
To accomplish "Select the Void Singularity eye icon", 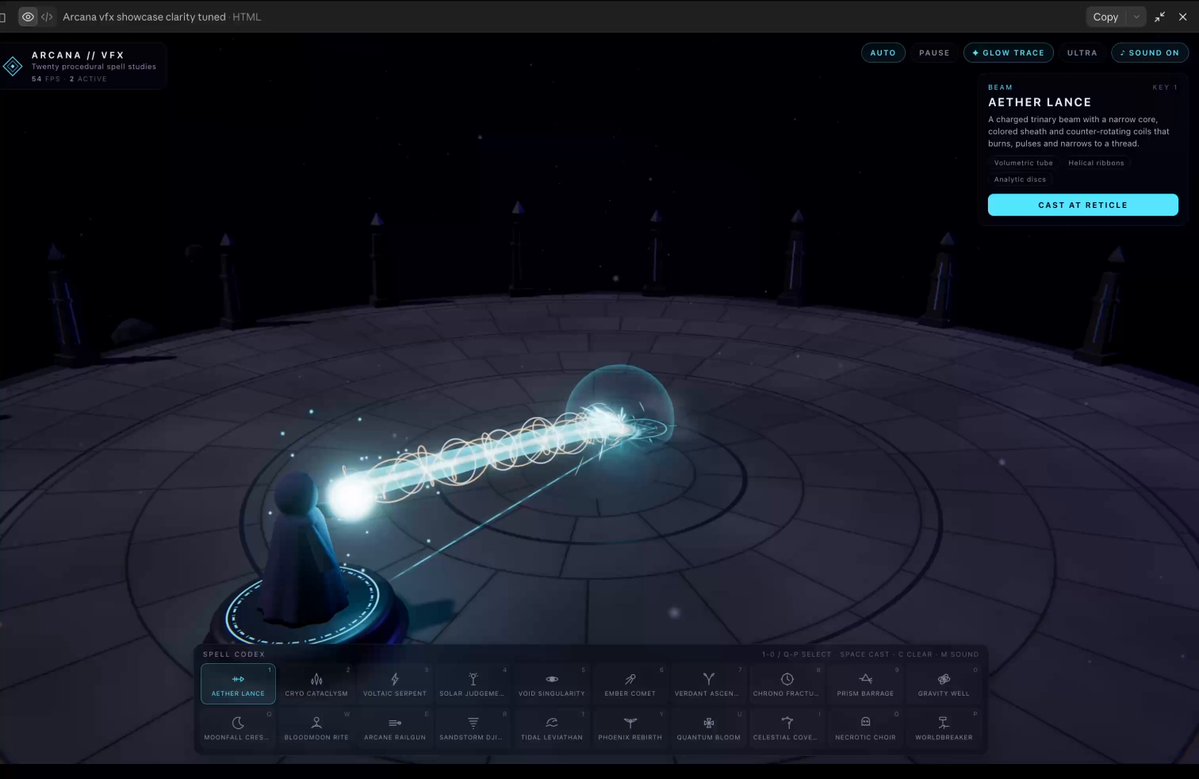I will (551, 679).
